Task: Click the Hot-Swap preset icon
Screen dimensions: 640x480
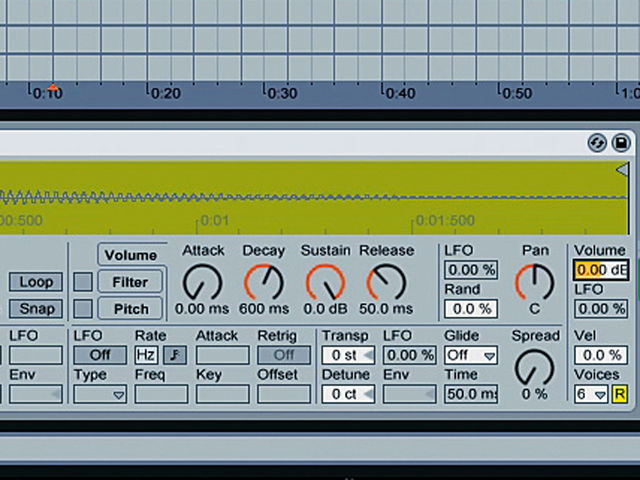Action: point(597,143)
